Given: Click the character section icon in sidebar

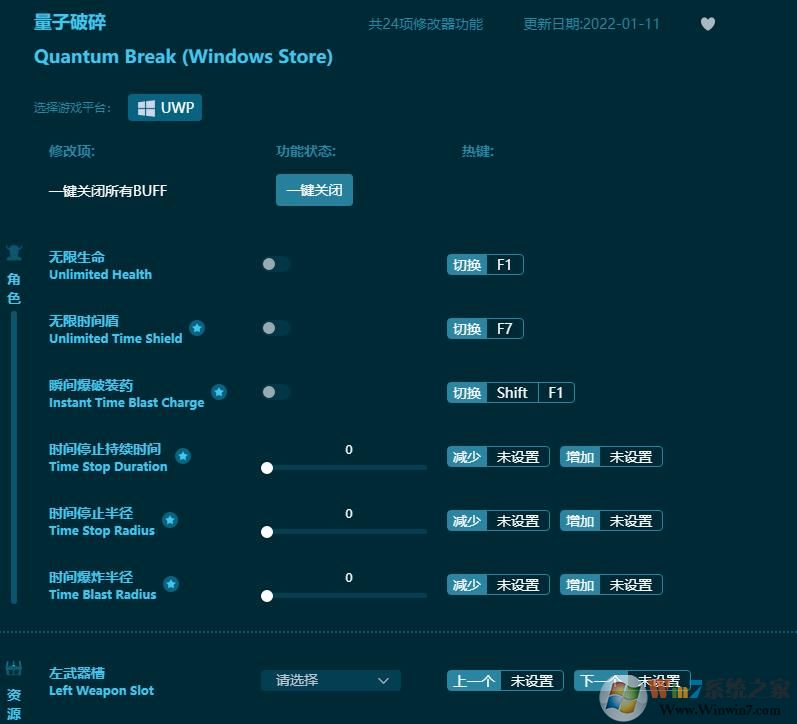Looking at the screenshot, I should click(14, 253).
